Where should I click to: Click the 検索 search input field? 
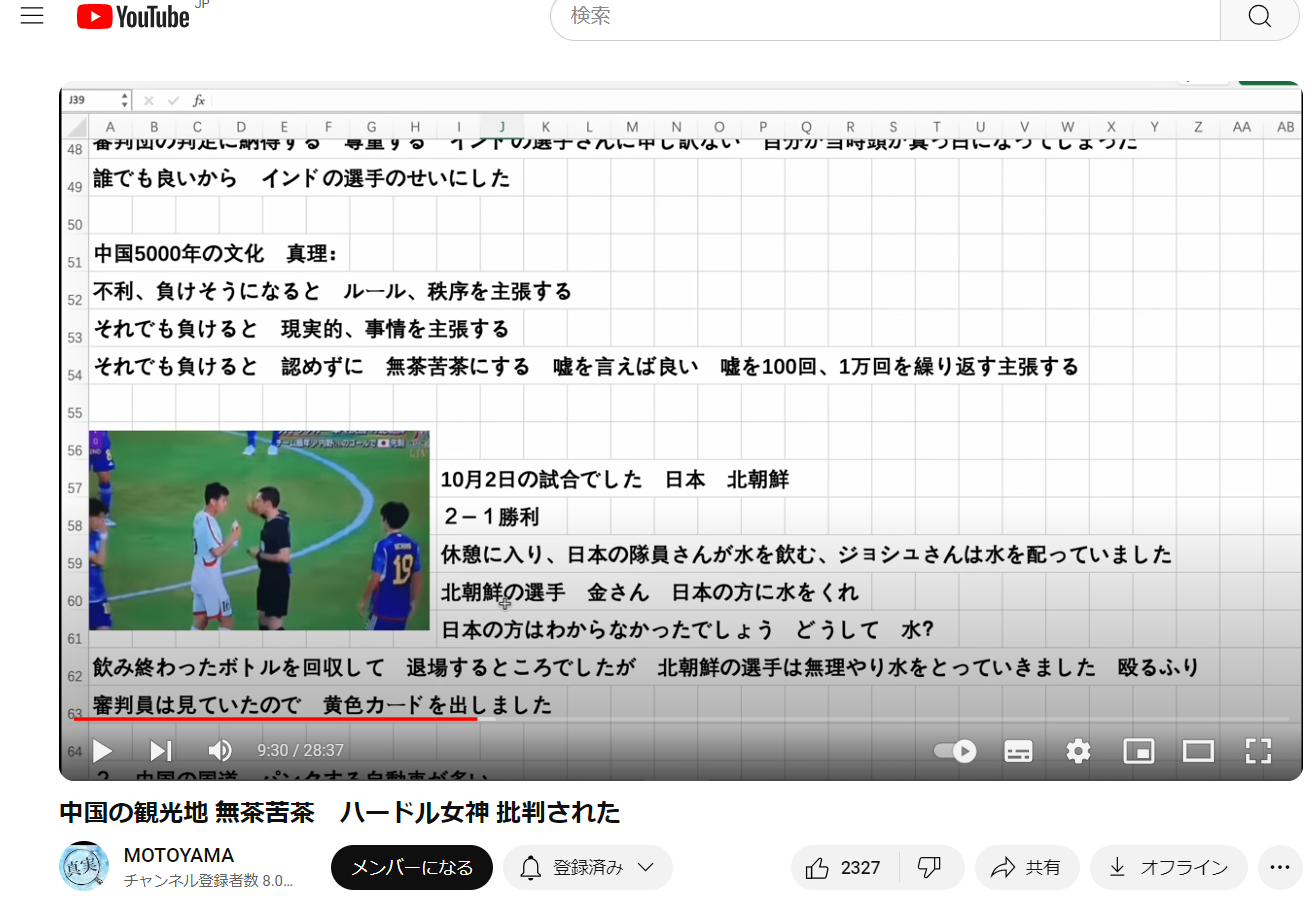pyautogui.click(x=884, y=17)
